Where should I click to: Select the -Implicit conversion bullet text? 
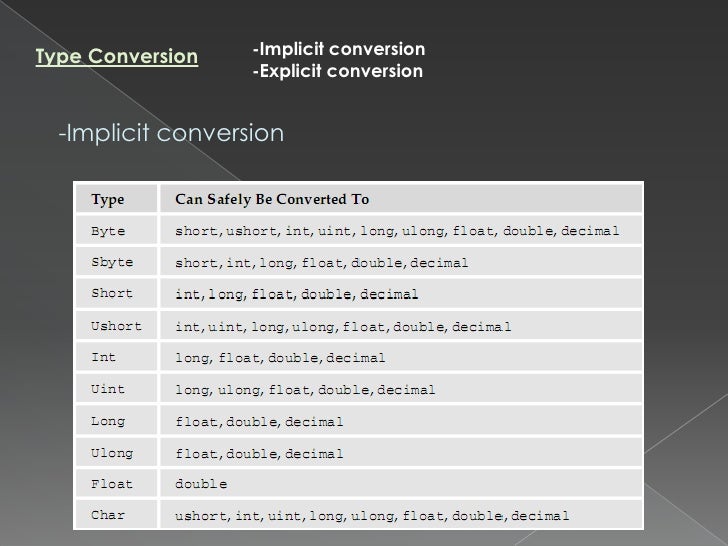339,49
